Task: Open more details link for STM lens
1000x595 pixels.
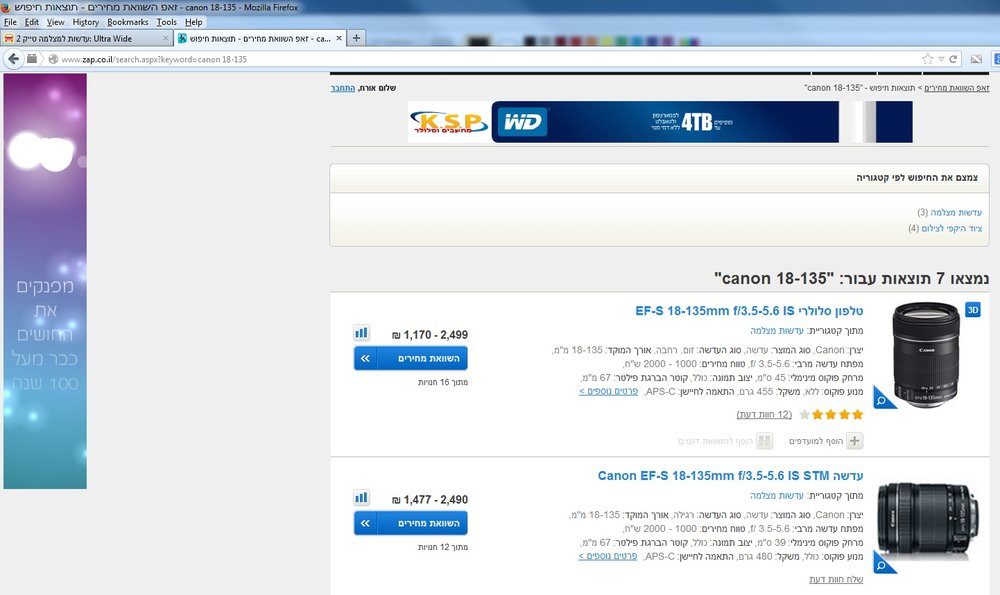Action: point(608,555)
